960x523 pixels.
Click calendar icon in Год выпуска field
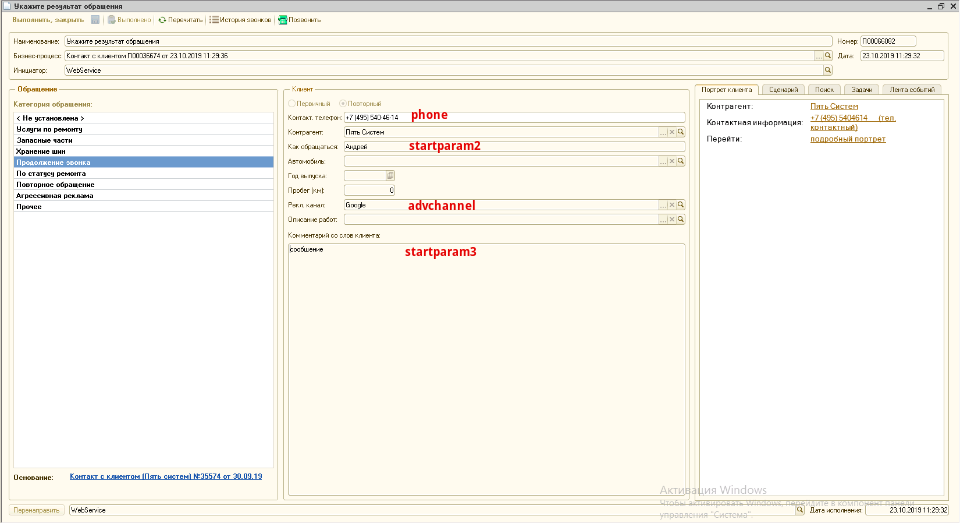point(391,175)
